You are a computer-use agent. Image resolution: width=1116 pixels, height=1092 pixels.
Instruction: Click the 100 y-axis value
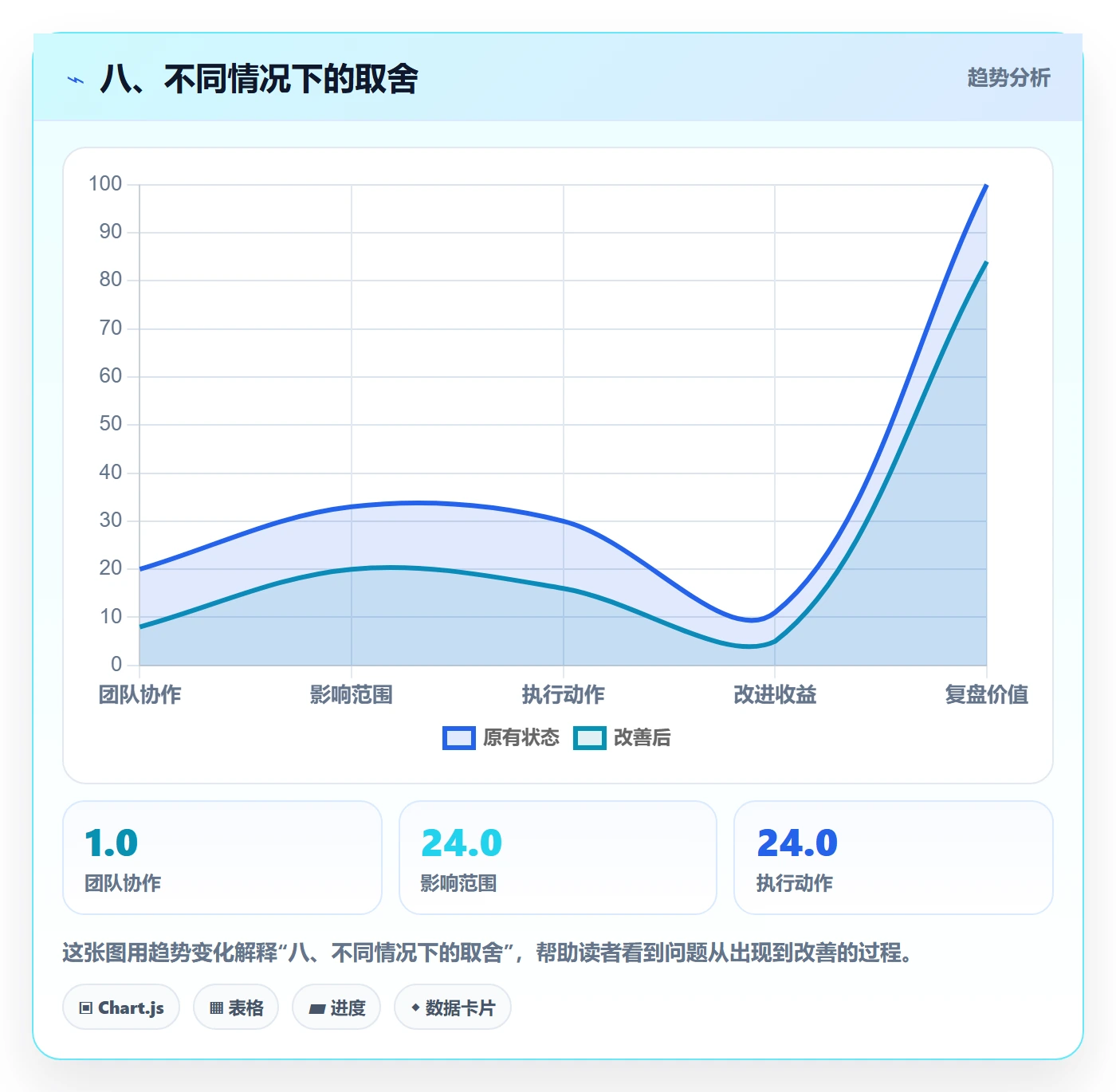click(105, 184)
